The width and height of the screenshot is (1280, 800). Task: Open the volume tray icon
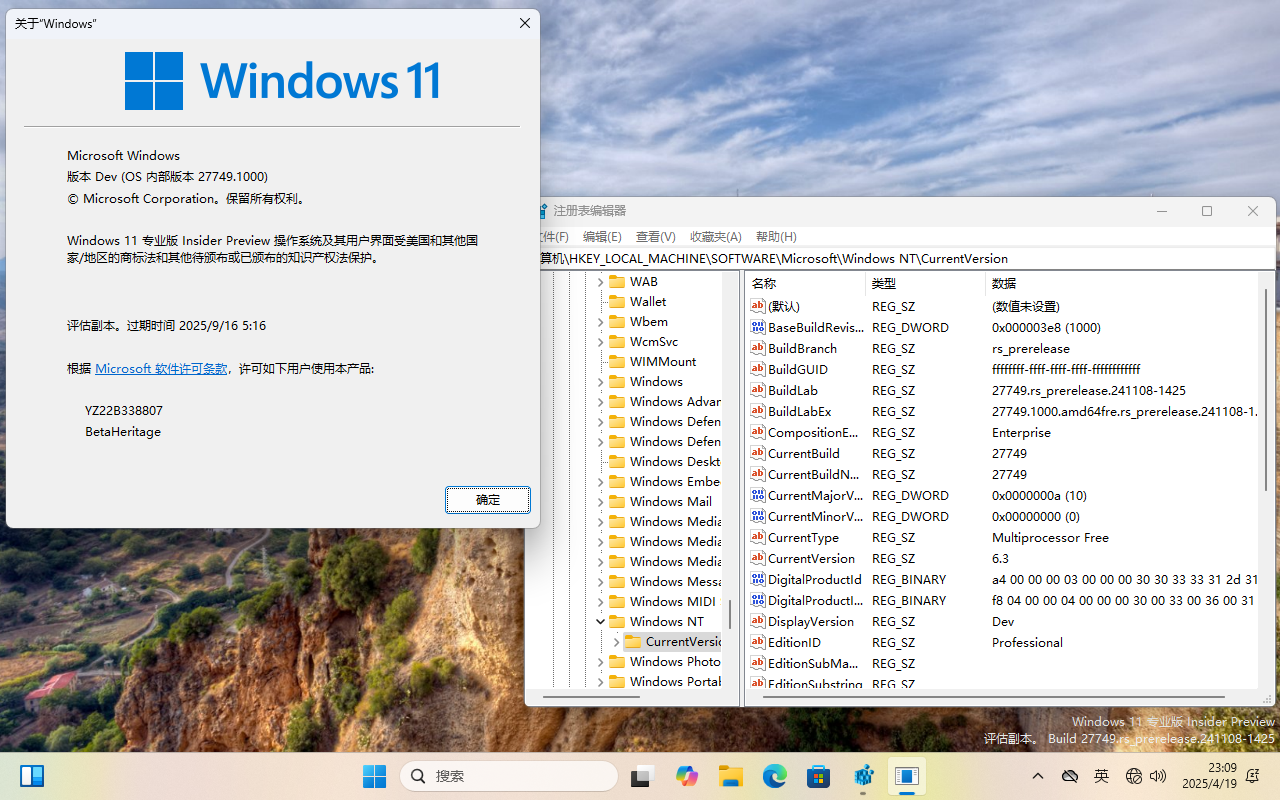(x=1158, y=776)
